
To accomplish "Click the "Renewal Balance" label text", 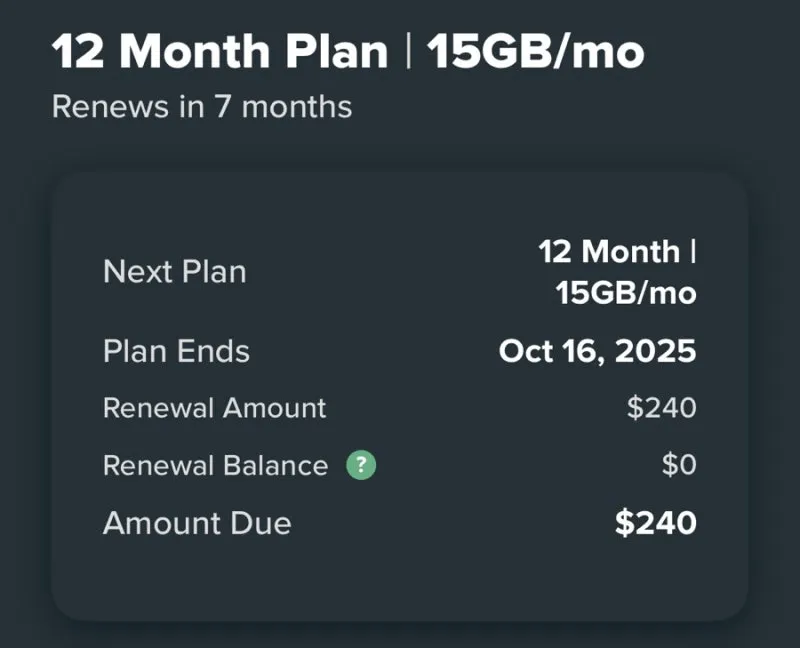I will point(215,466).
